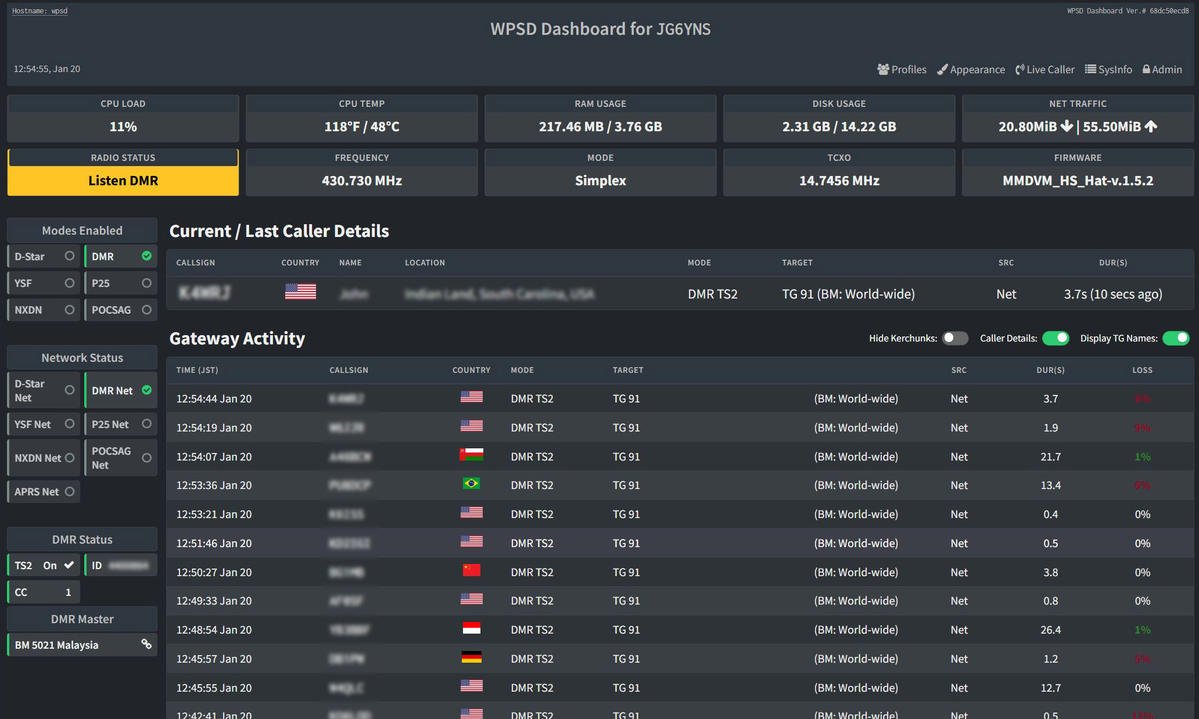Open the Profiles menu item
Viewport: 1199px width, 719px height.
pyautogui.click(x=902, y=70)
